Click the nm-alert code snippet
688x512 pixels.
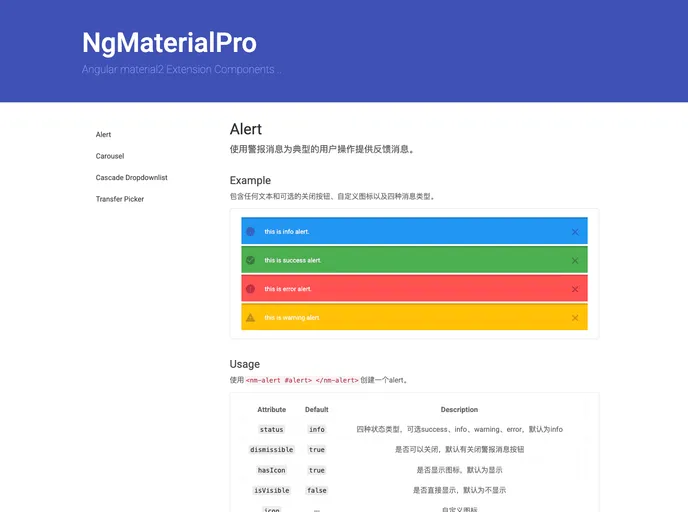(302, 380)
